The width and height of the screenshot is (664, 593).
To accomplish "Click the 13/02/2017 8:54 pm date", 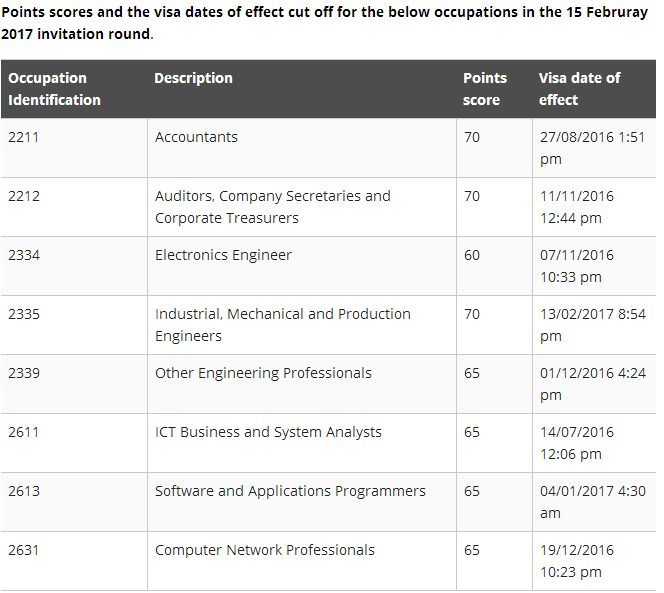I will click(592, 325).
